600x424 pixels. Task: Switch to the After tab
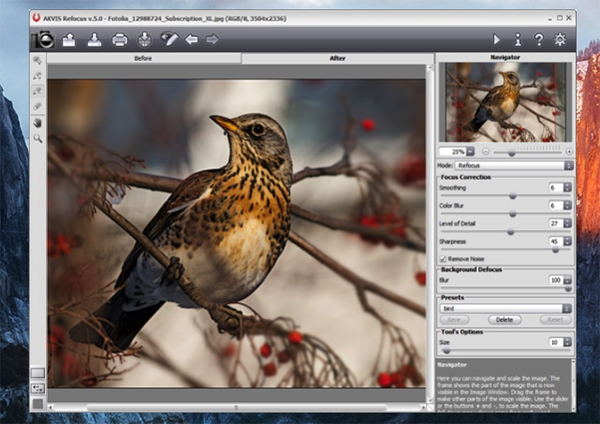tap(338, 58)
